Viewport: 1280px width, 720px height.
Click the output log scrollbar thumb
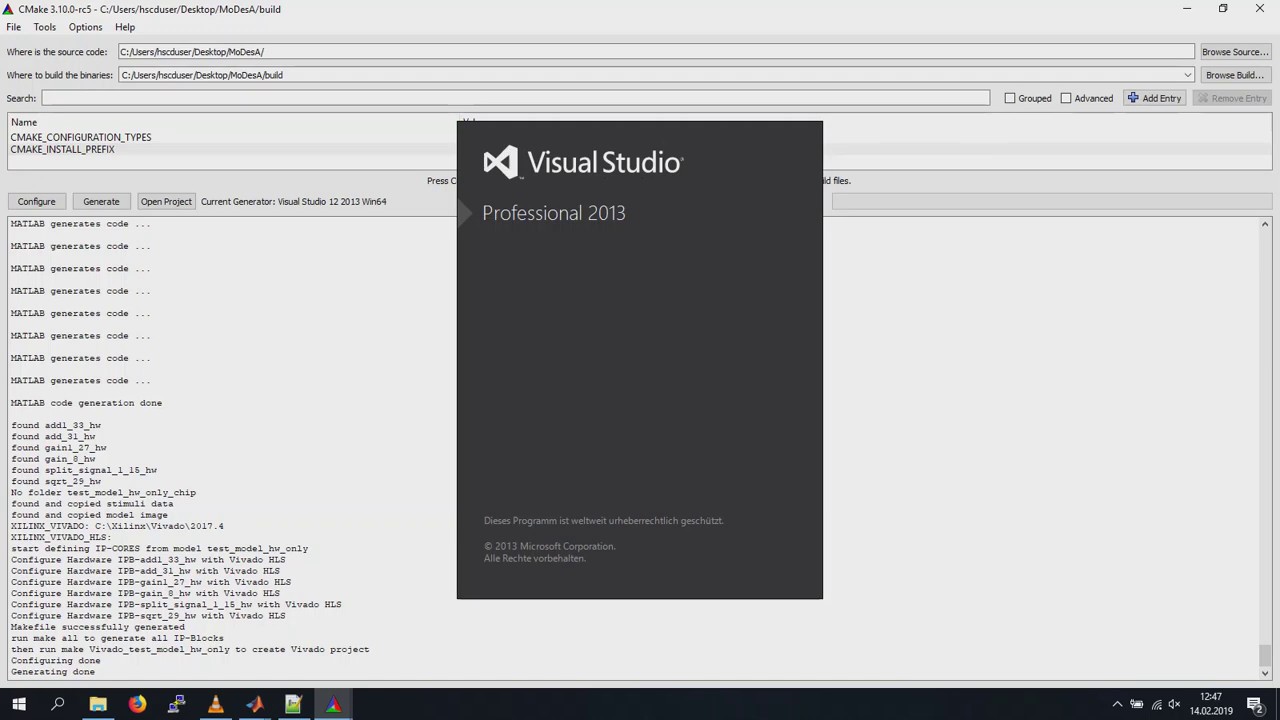pos(1265,655)
